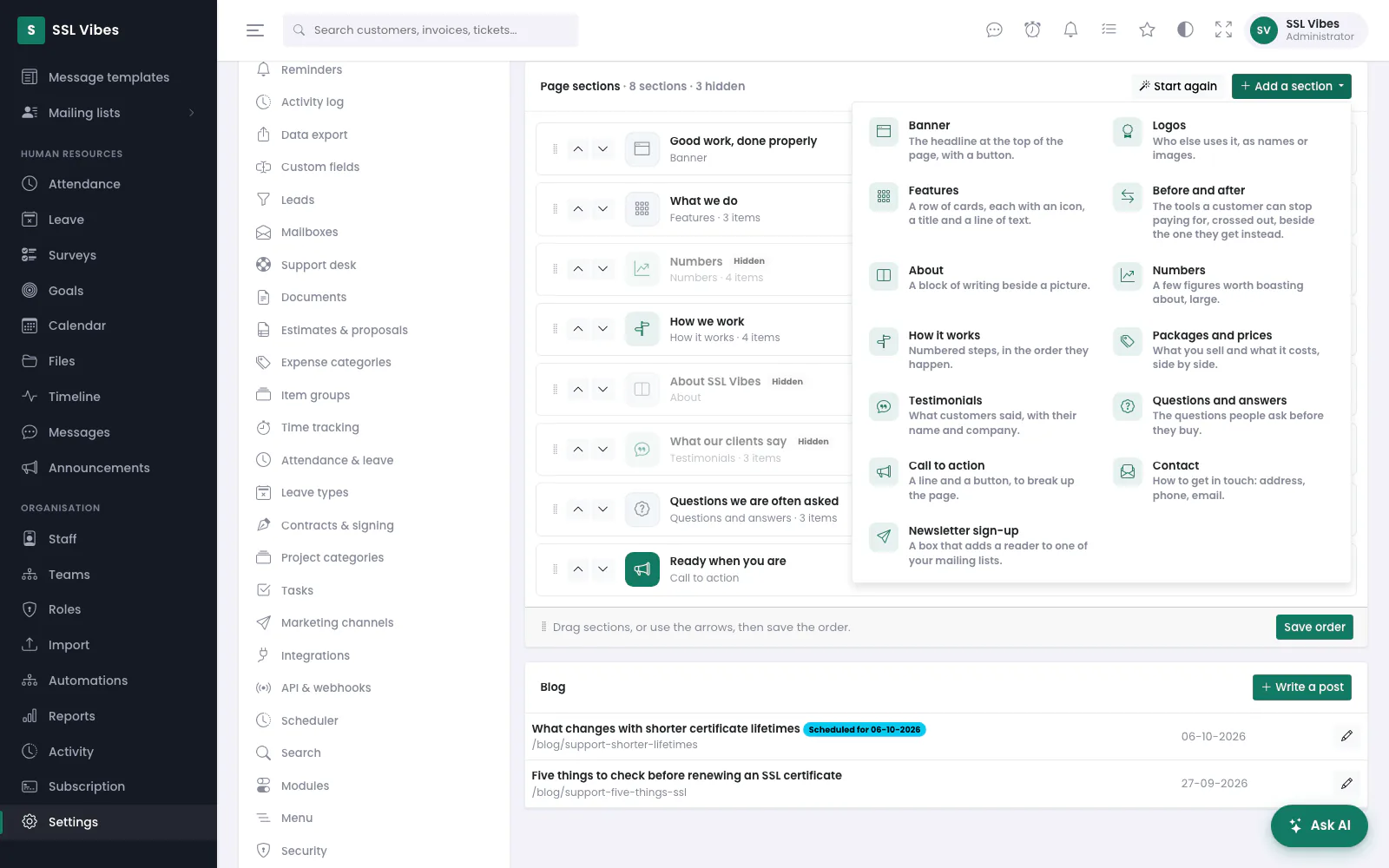Screen dimensions: 1389x868
Task: Add a Packages and prices section
Action: 1225,349
